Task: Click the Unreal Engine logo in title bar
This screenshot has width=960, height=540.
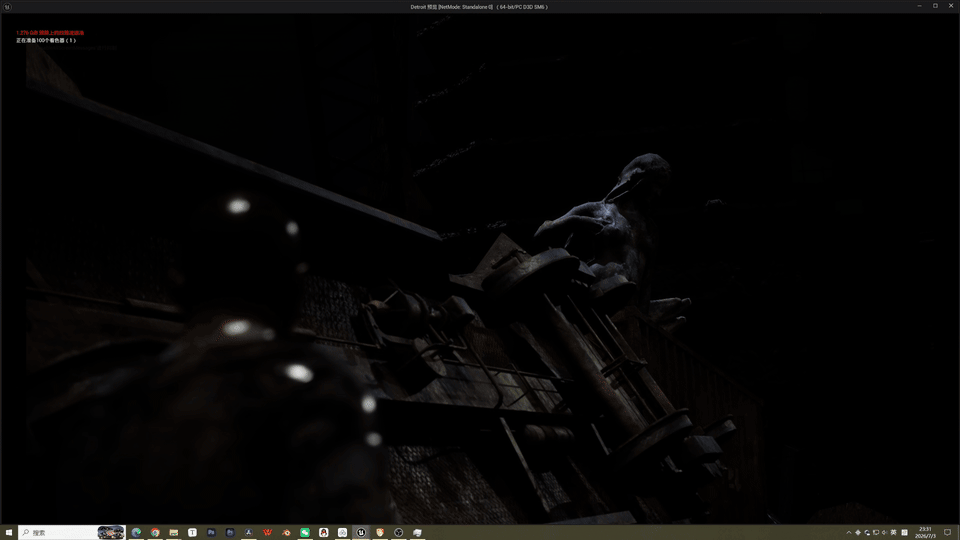Action: tap(7, 7)
